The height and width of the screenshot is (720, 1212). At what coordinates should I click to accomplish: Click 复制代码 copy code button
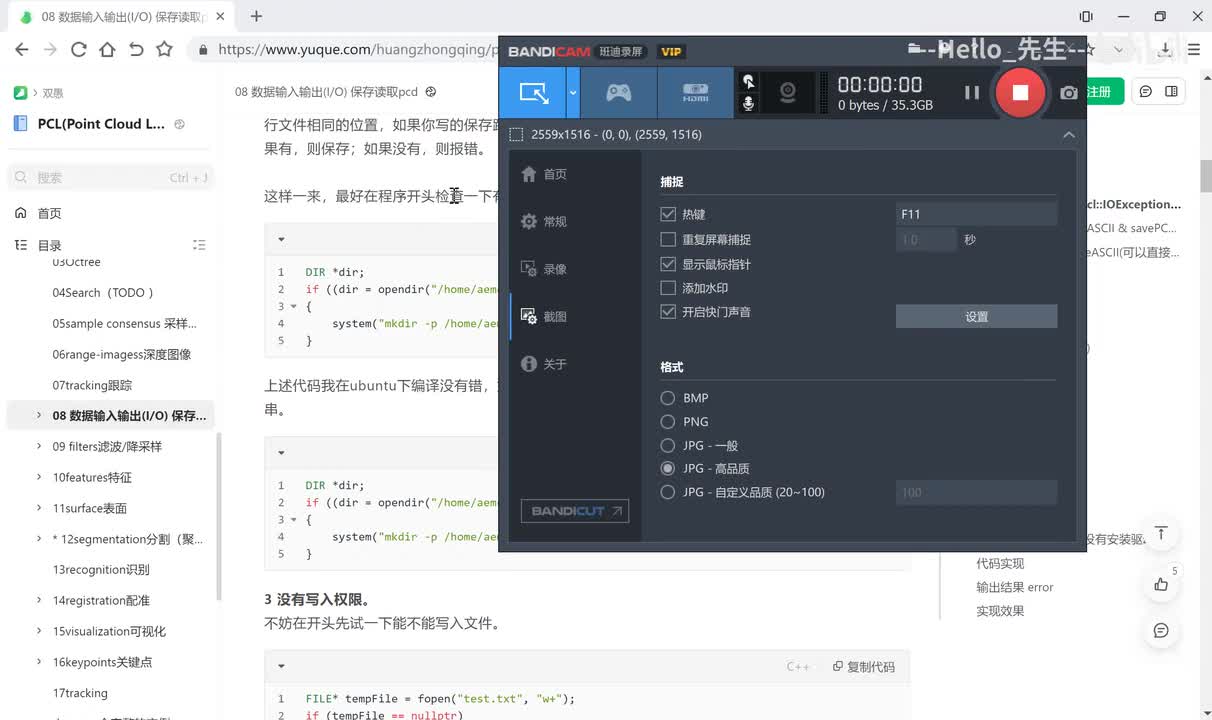coord(863,667)
